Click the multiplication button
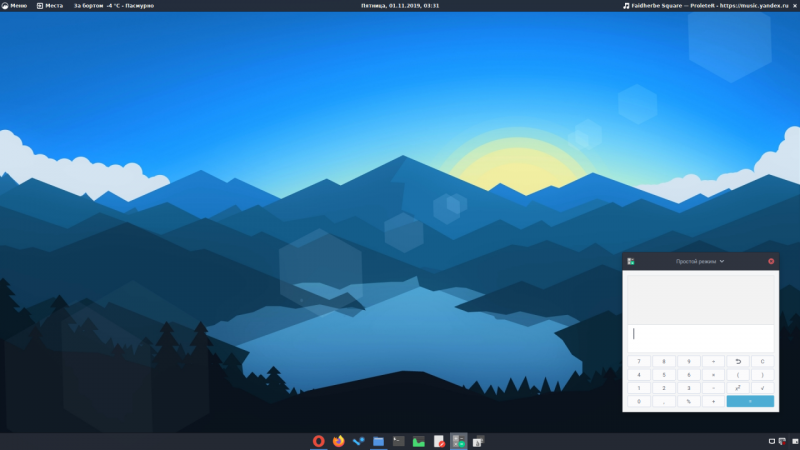800x450 pixels. click(713, 375)
